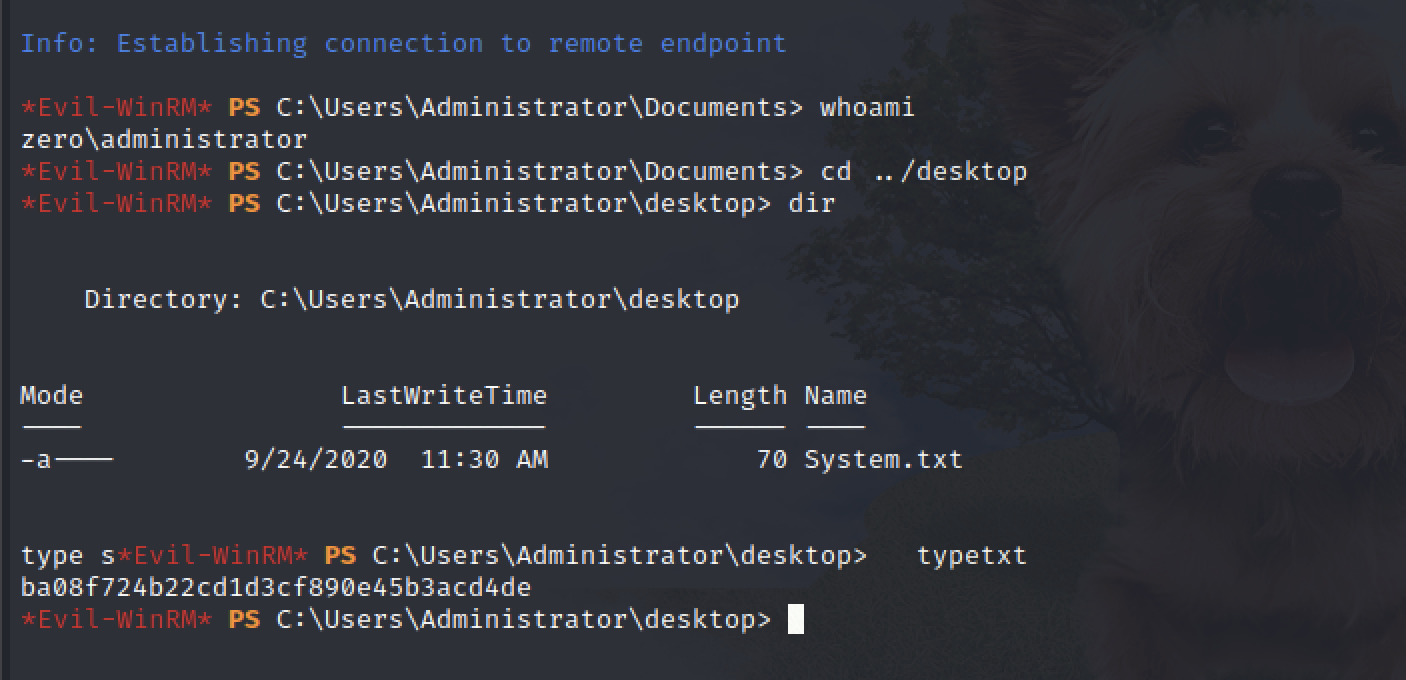This screenshot has width=1406, height=680.
Task: Click the blinking cursor block at the last prompt
Action: [796, 620]
